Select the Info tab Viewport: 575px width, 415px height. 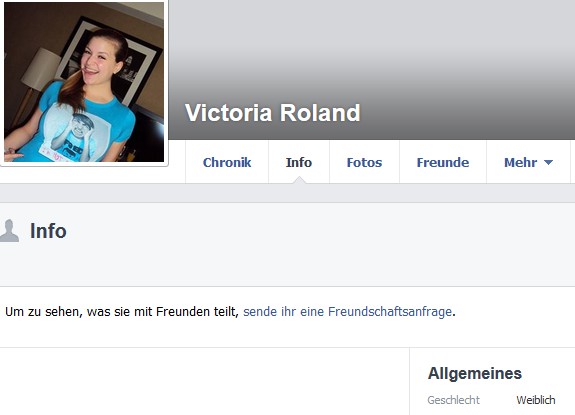[299, 162]
